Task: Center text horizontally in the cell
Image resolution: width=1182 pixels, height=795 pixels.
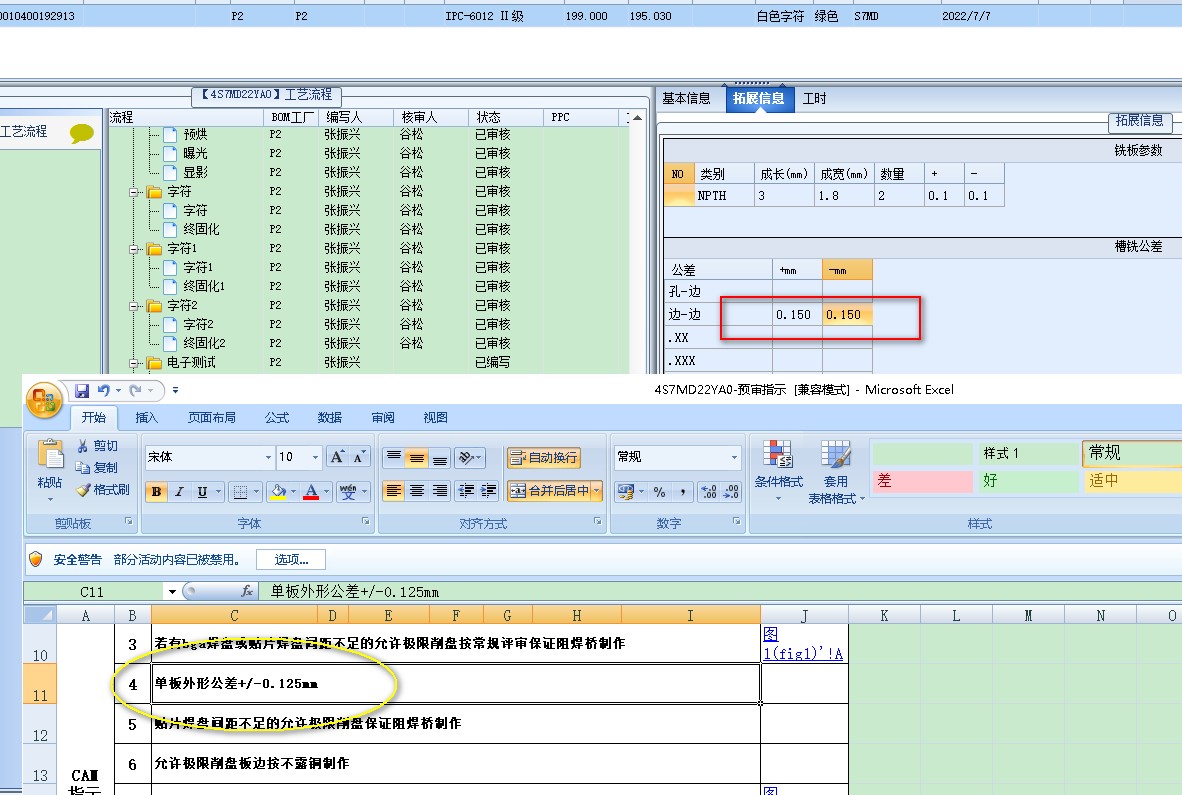Action: [417, 491]
